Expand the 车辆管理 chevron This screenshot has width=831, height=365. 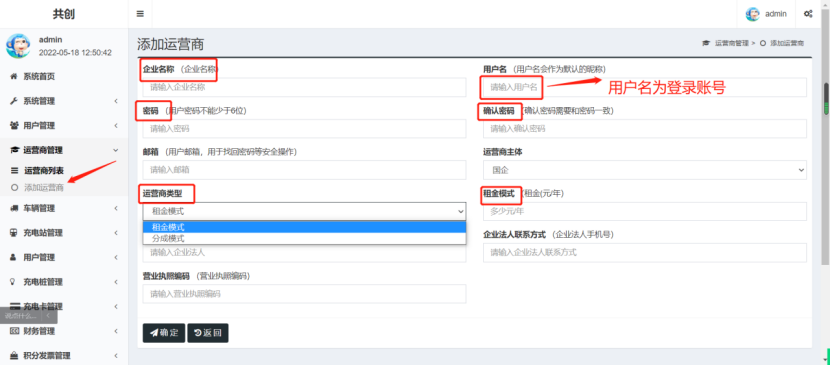116,208
